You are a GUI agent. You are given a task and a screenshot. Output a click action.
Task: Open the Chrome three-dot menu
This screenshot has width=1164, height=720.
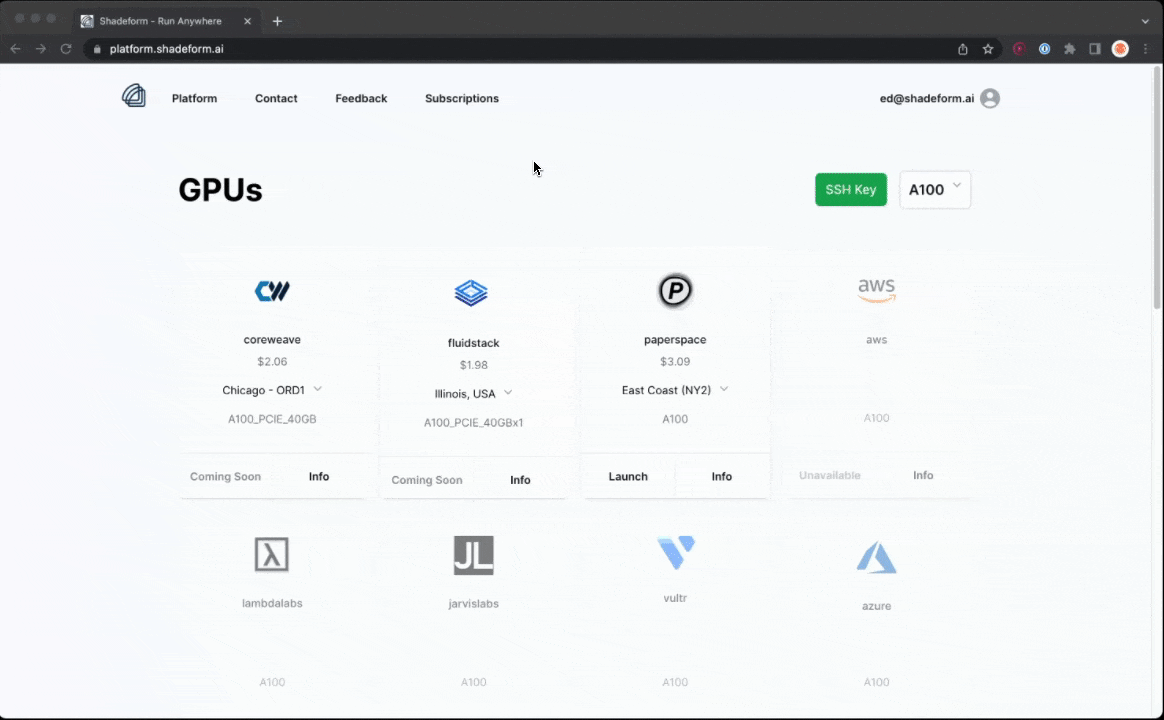pyautogui.click(x=1145, y=49)
